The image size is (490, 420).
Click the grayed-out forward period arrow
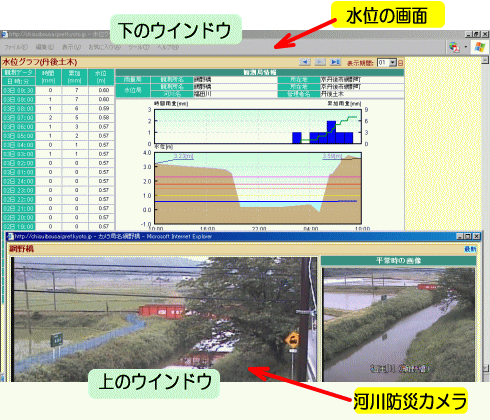tap(320, 62)
